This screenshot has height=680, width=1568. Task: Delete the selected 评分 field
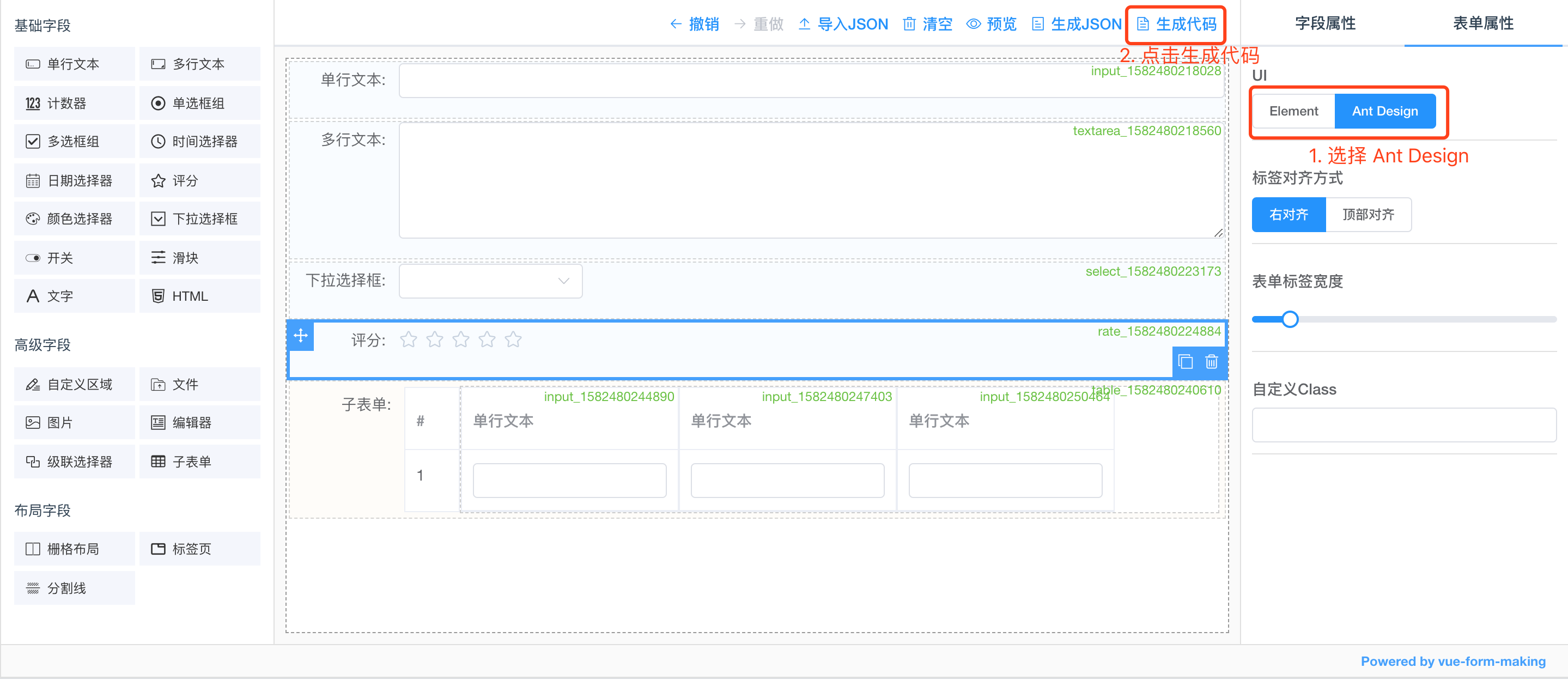[1211, 362]
